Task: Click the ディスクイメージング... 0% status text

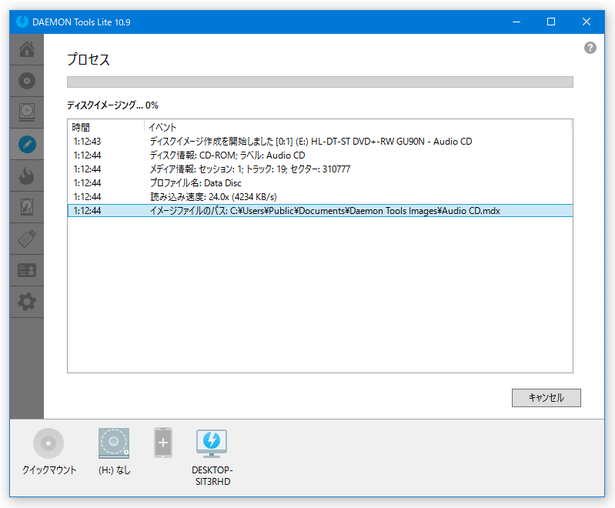Action: click(x=113, y=105)
